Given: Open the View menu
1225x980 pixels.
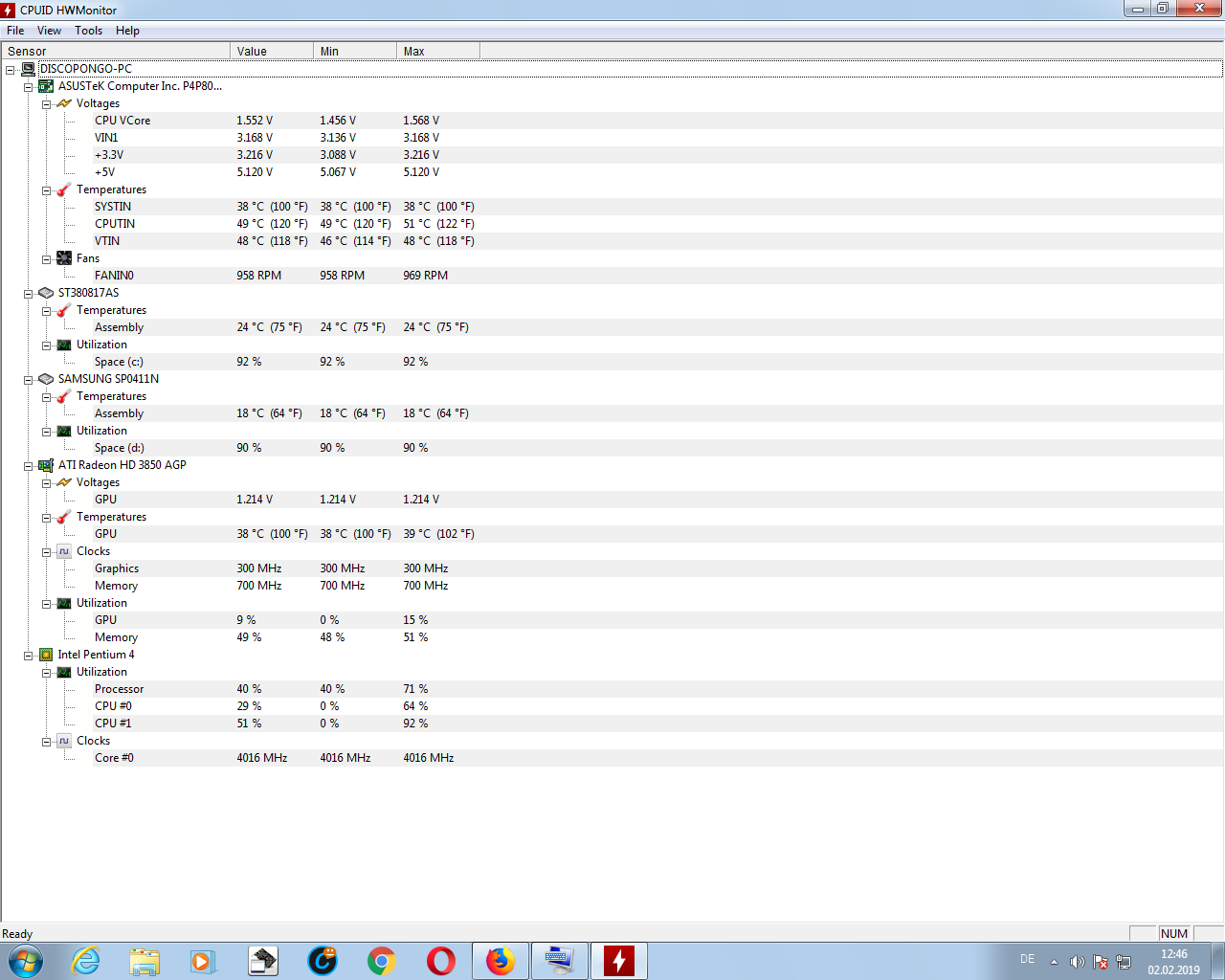Looking at the screenshot, I should (x=49, y=31).
